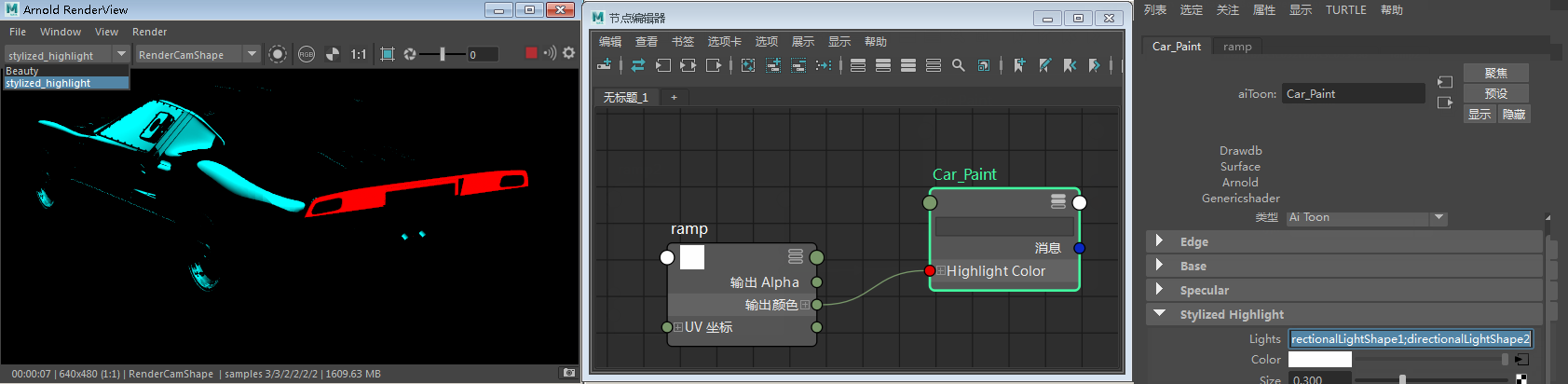This screenshot has width=1568, height=384.
Task: Stop the render with the red square
Action: point(531,53)
